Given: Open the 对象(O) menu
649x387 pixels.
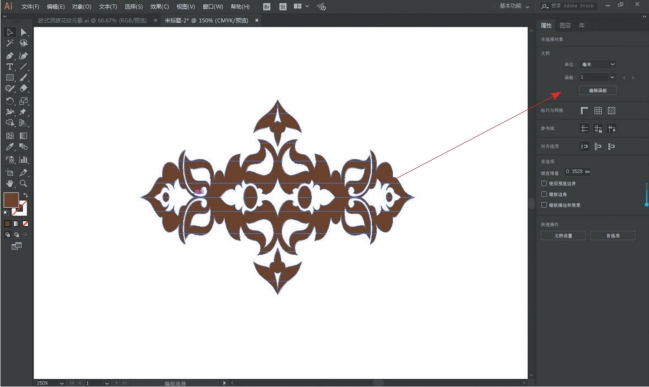Looking at the screenshot, I should (81, 7).
